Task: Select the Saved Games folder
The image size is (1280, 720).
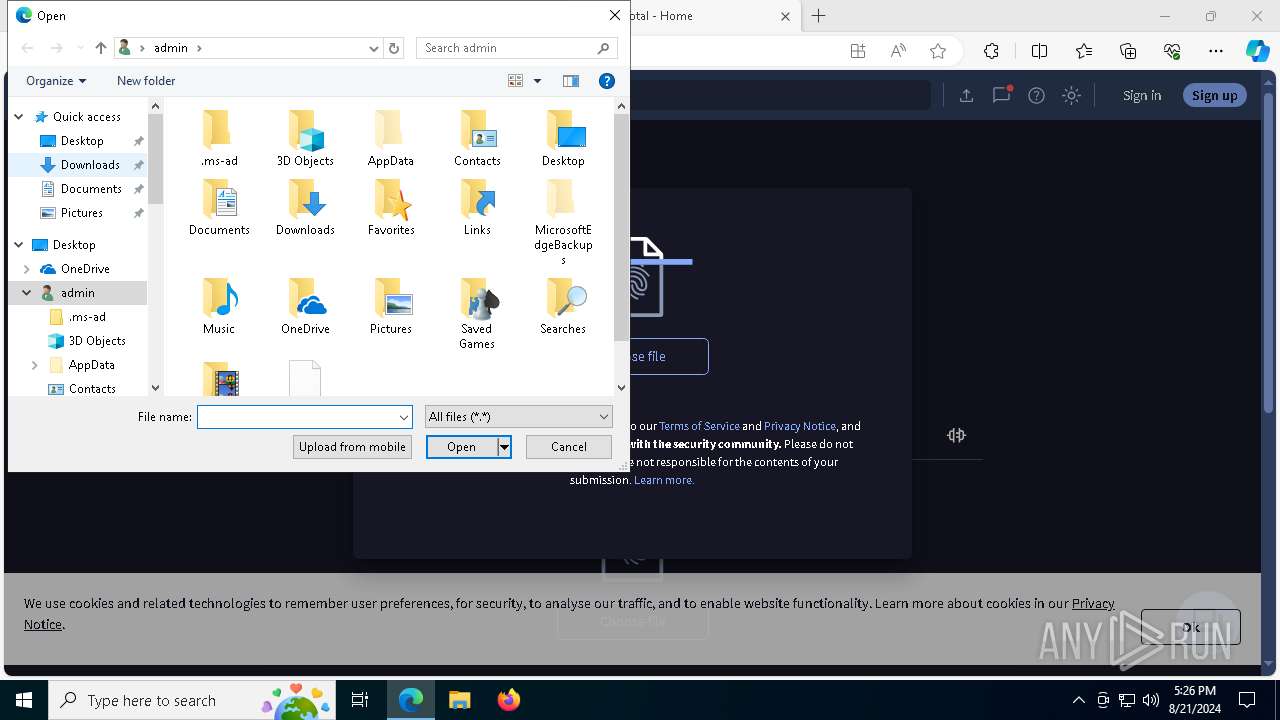Action: click(477, 314)
